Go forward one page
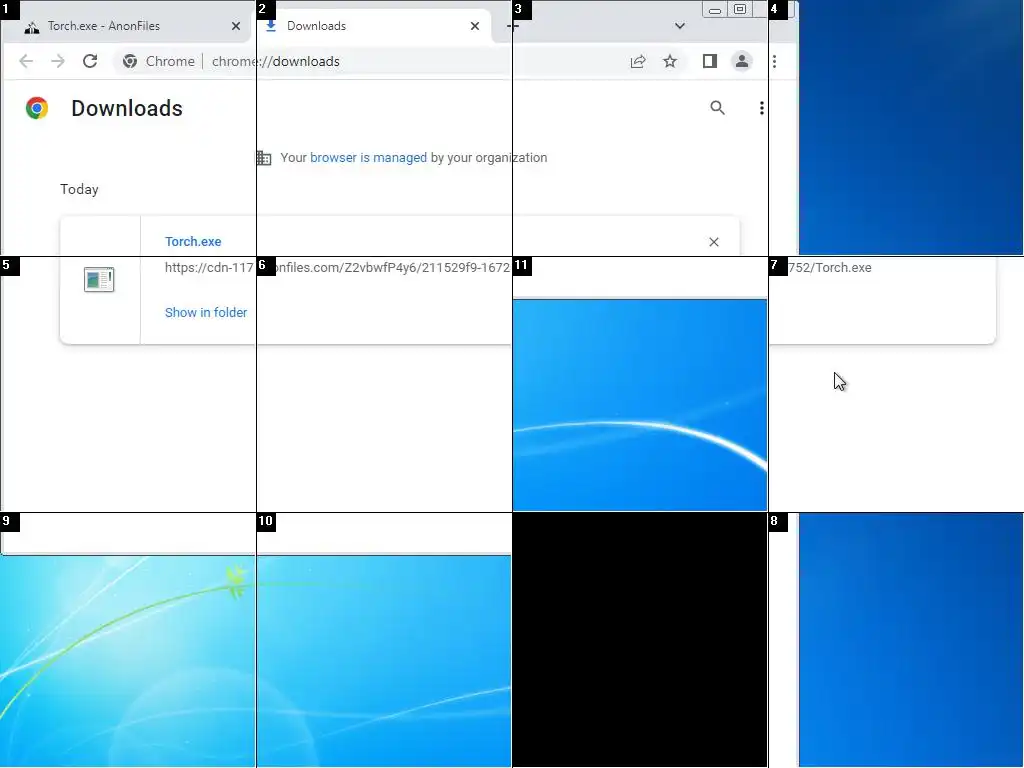 (58, 61)
